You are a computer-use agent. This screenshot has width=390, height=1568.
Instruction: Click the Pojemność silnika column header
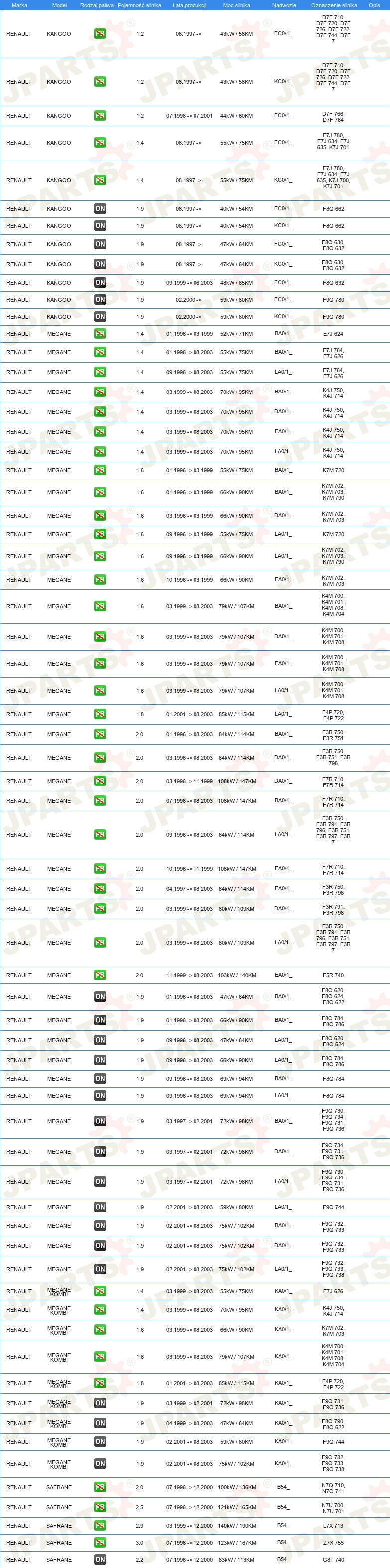(139, 5)
